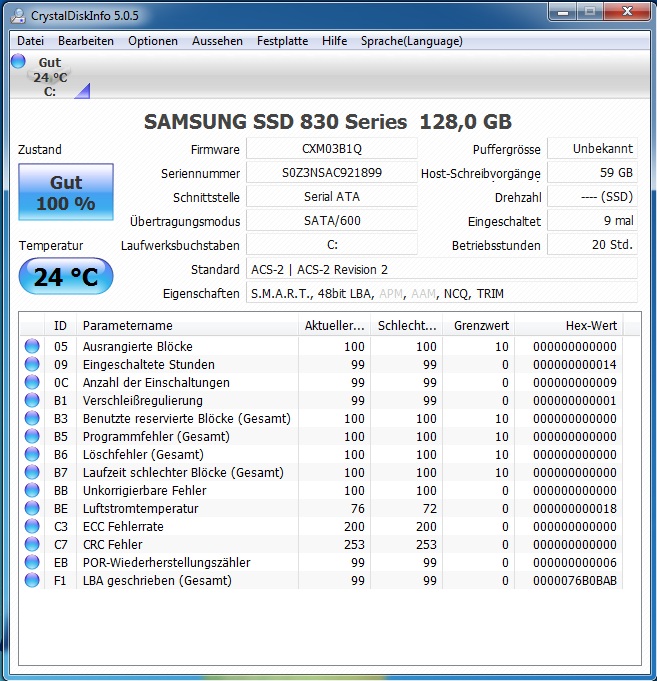Open the Festplatte menu
This screenshot has width=657, height=681.
click(282, 41)
